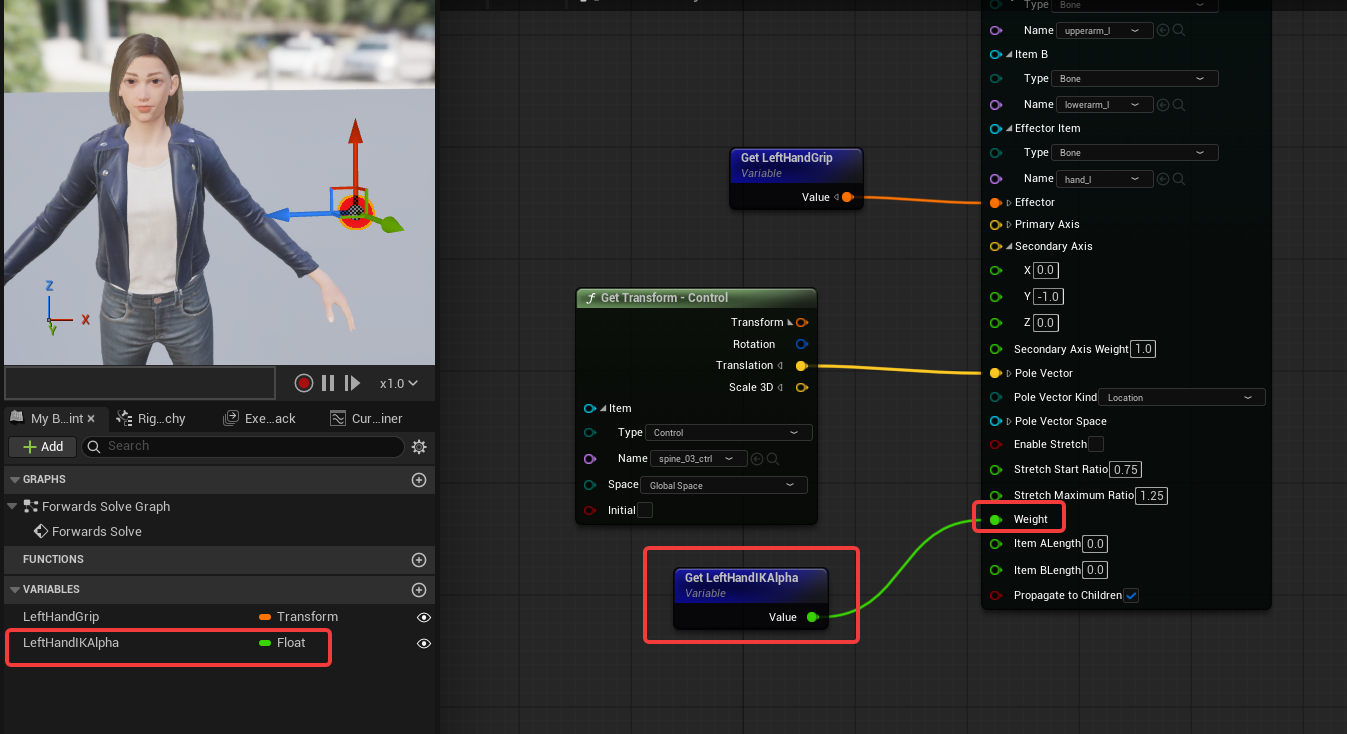The height and width of the screenshot is (734, 1347).
Task: Select the Forwards Solve event item
Action: click(x=97, y=532)
